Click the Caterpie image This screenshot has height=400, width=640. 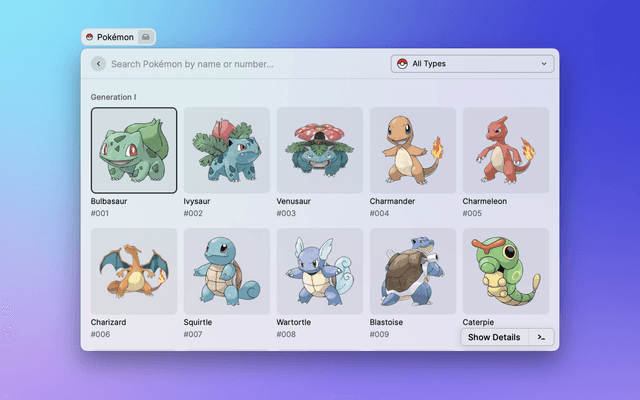click(x=506, y=271)
